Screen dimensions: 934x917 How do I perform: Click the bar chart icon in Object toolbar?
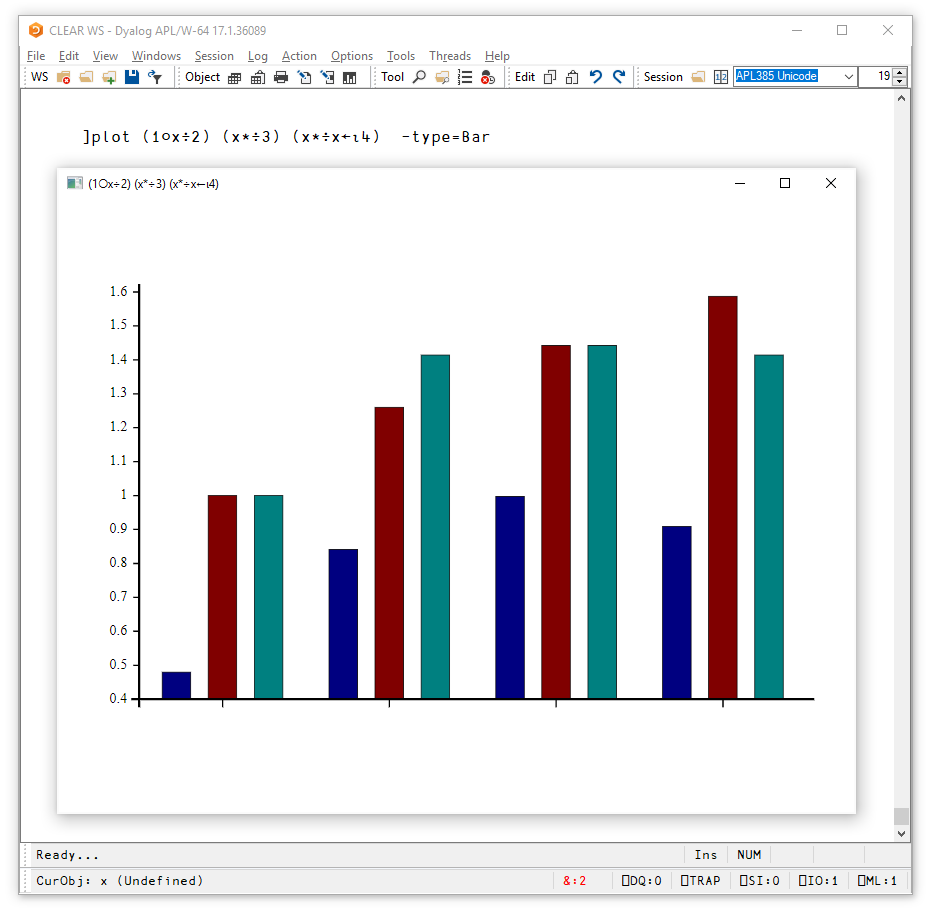click(350, 77)
